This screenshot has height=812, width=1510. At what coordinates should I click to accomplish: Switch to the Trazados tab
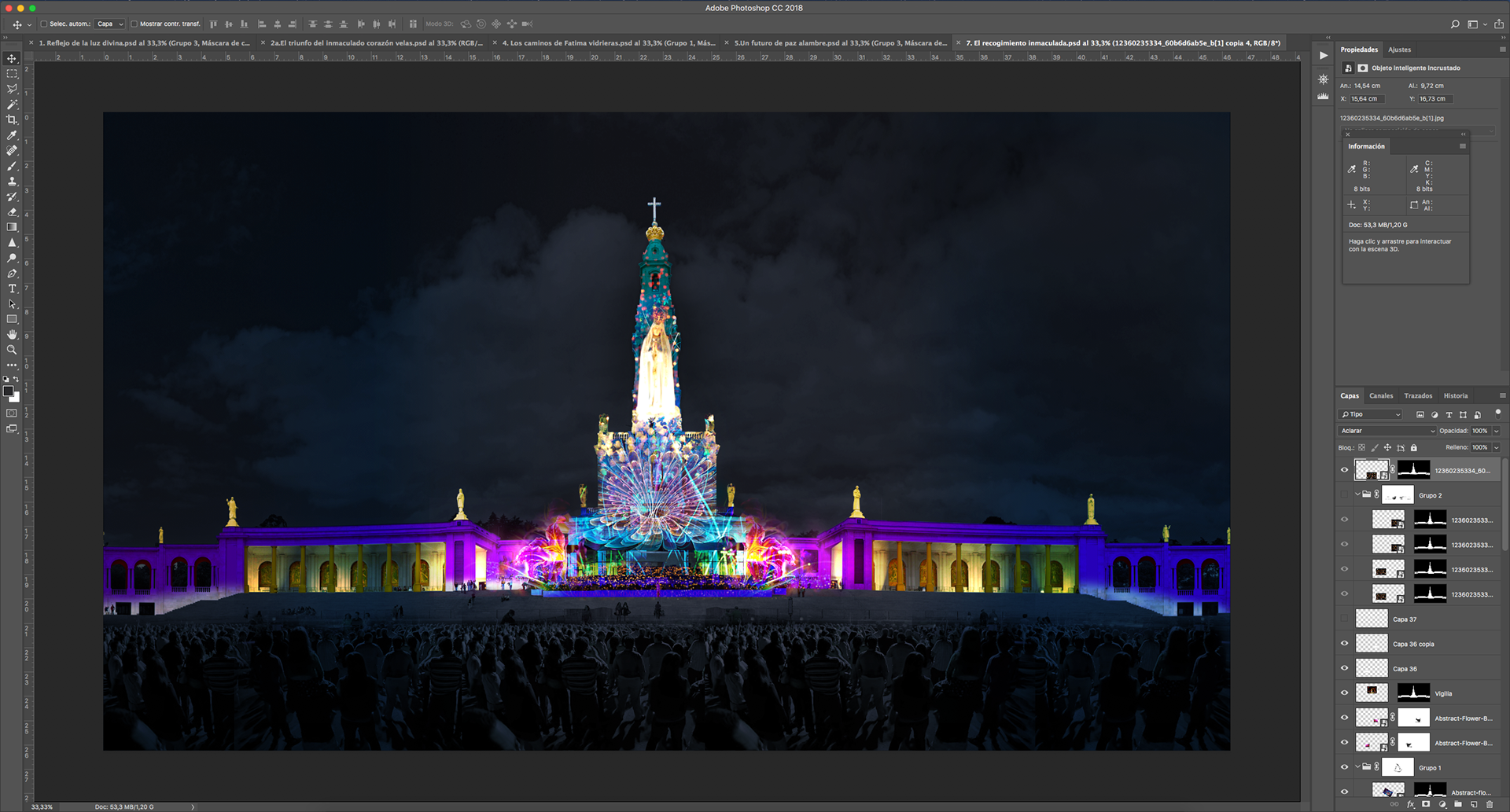1418,395
